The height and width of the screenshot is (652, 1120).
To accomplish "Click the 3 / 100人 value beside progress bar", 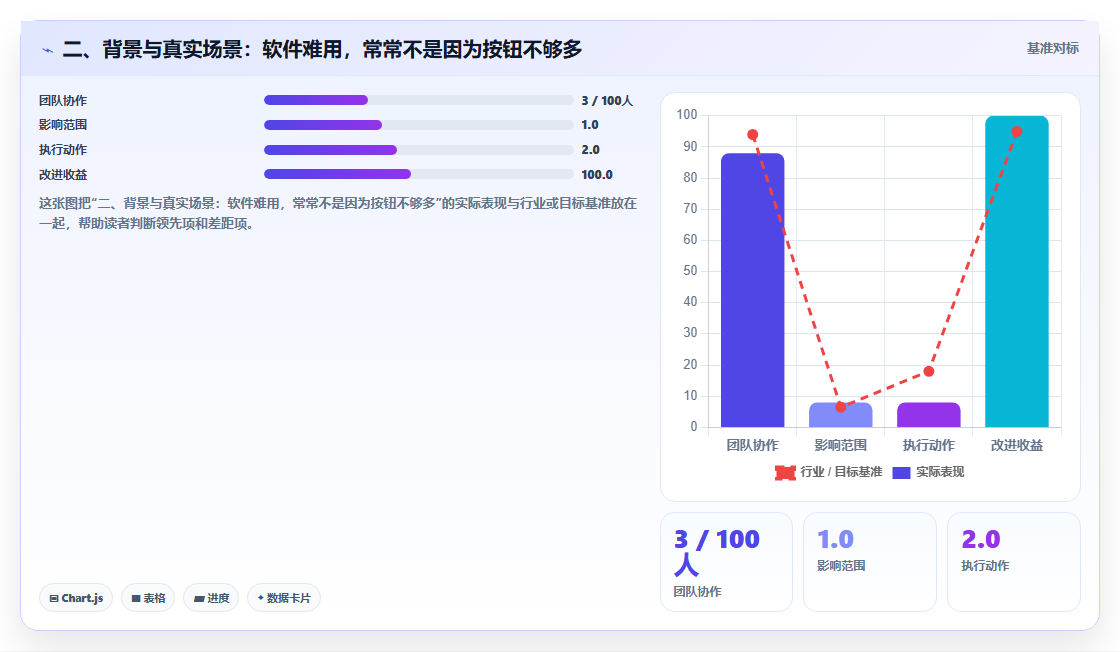I will [x=607, y=101].
